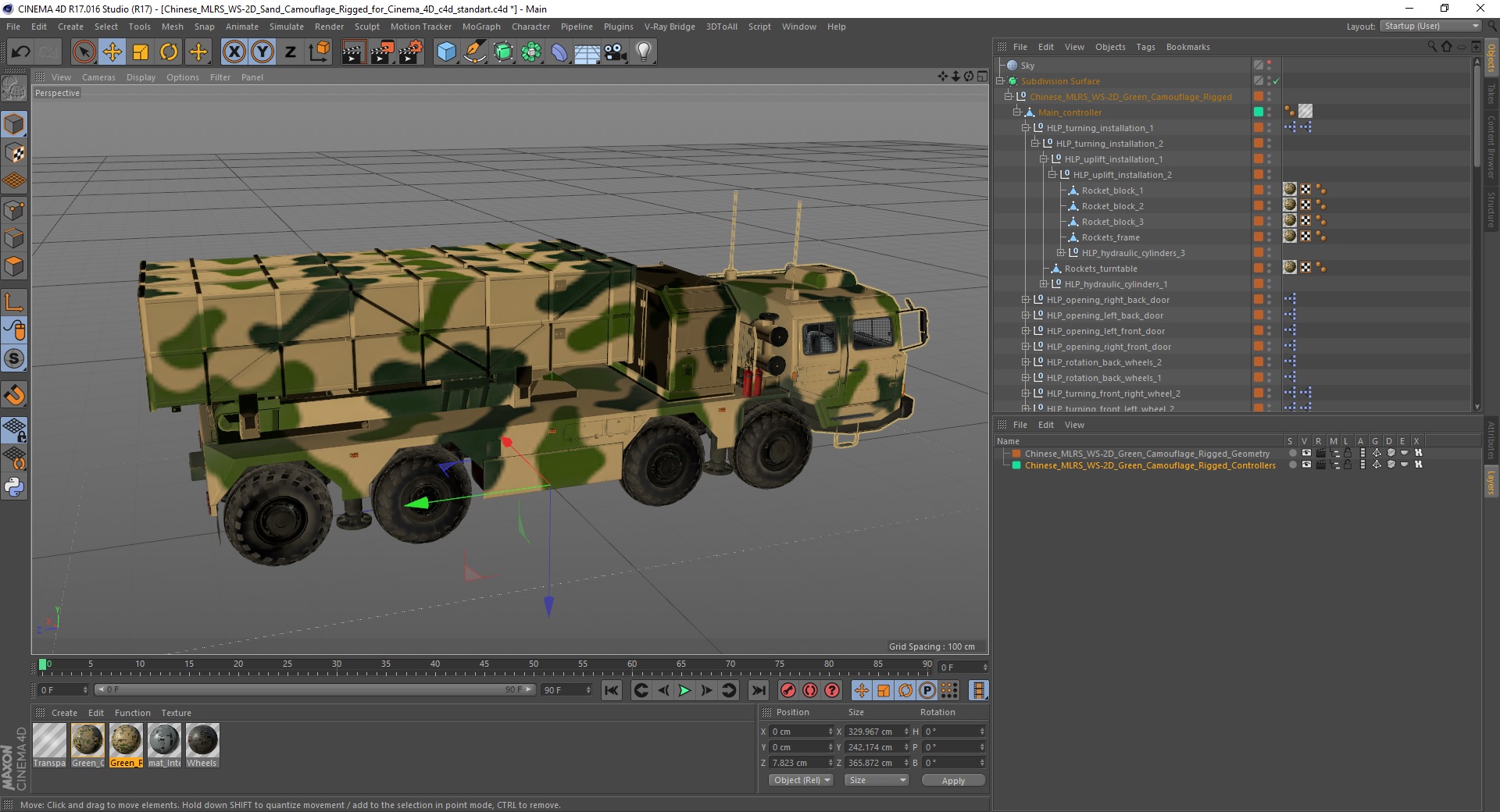The image size is (1500, 812).
Task: Click the Apply button
Action: click(953, 780)
